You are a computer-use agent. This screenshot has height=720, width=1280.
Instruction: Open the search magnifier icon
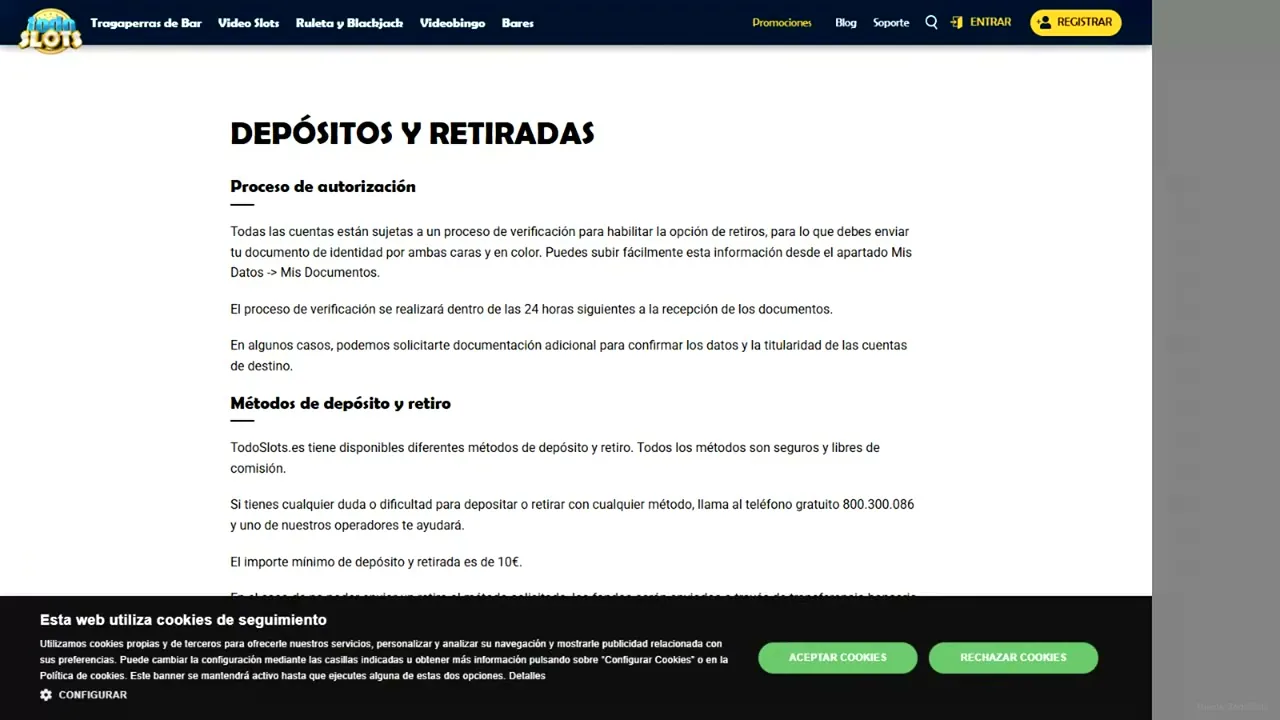point(931,22)
